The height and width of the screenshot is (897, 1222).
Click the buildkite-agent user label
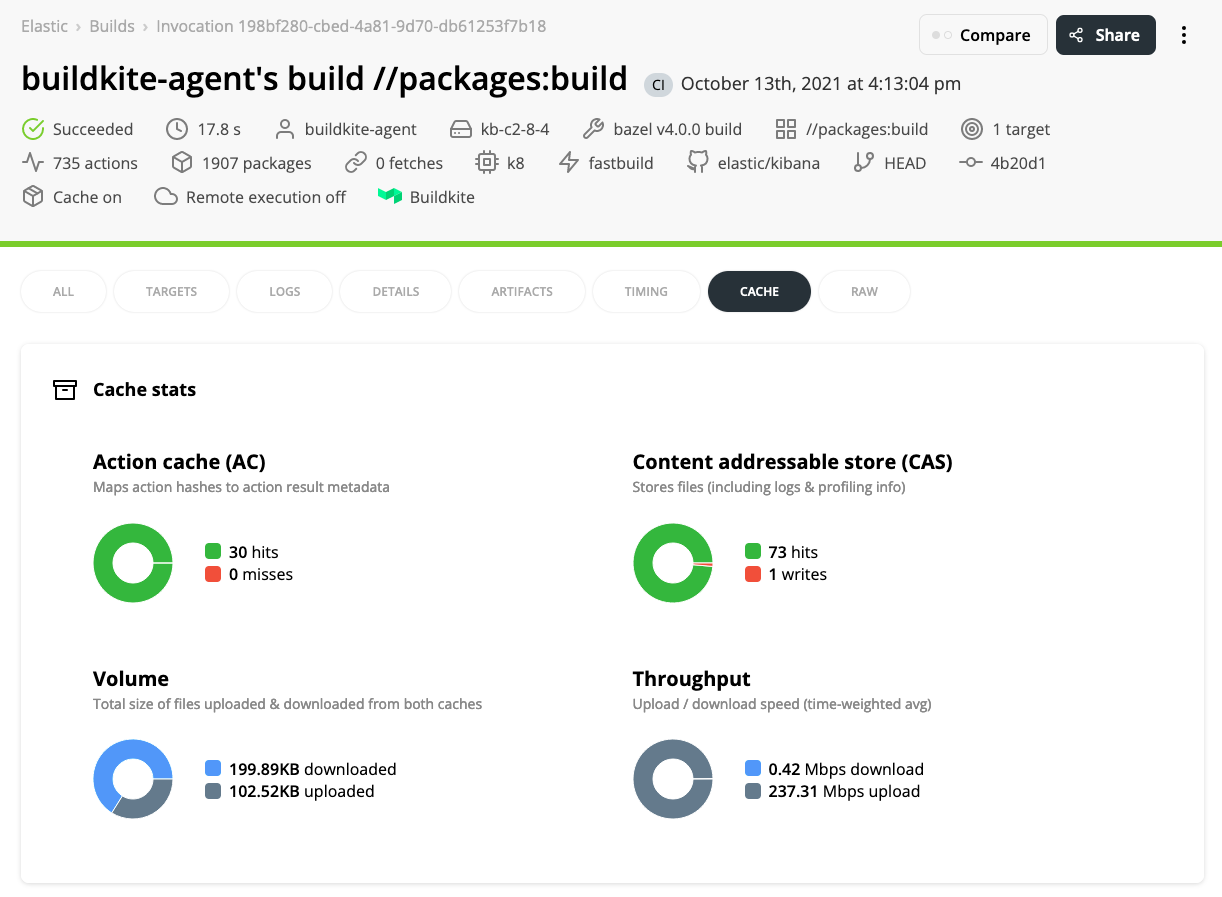click(361, 129)
